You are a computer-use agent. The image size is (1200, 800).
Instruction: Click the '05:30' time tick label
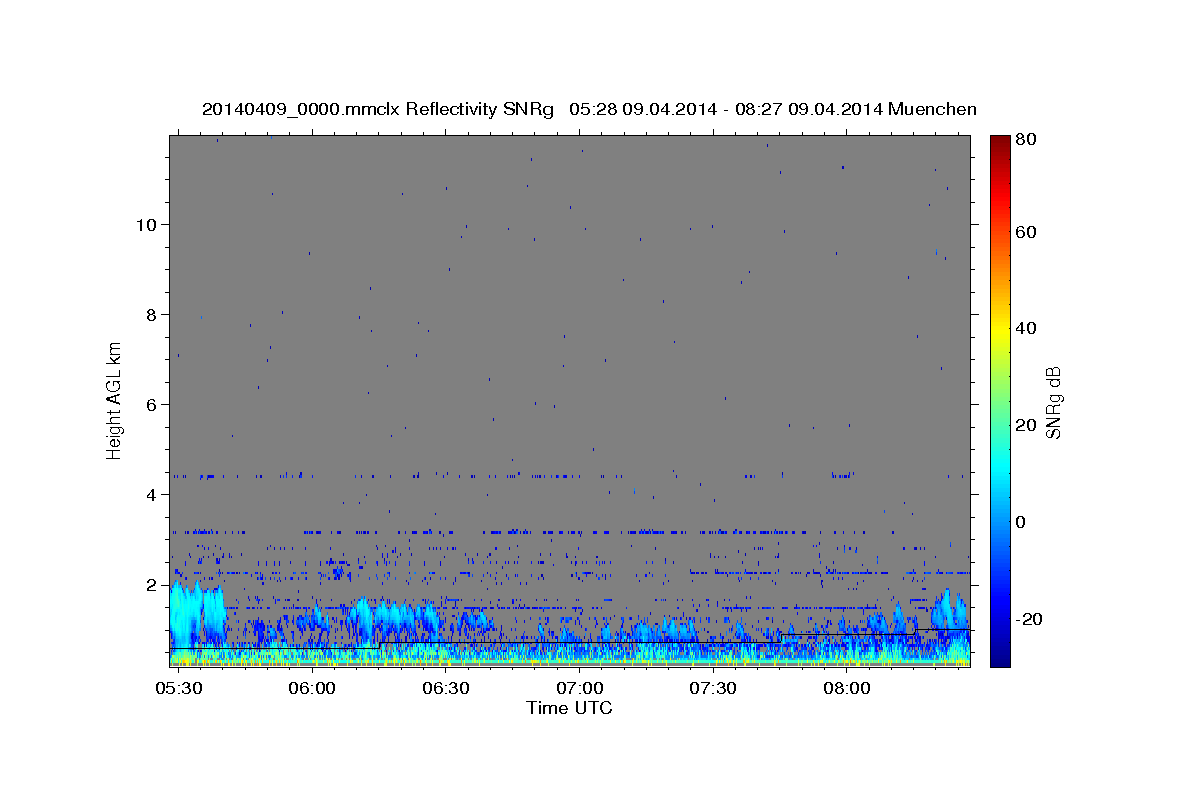(x=178, y=689)
